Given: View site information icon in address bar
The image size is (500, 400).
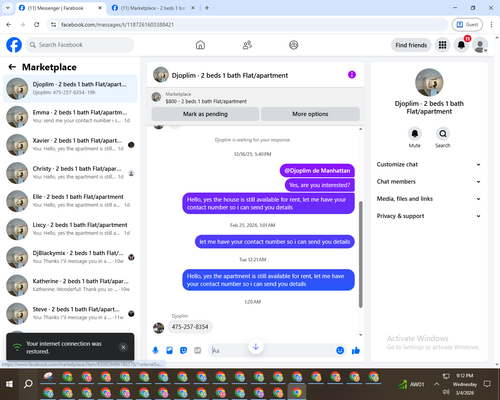Looking at the screenshot, I should tap(53, 24).
